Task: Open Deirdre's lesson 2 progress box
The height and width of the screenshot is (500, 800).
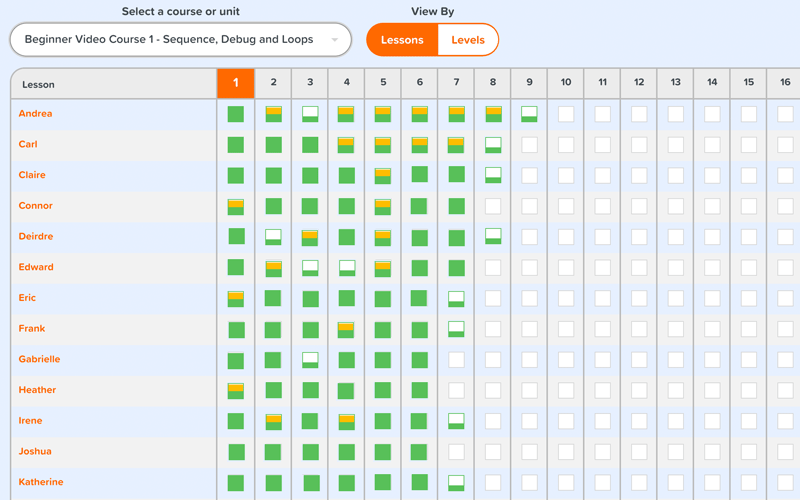Action: 273,237
